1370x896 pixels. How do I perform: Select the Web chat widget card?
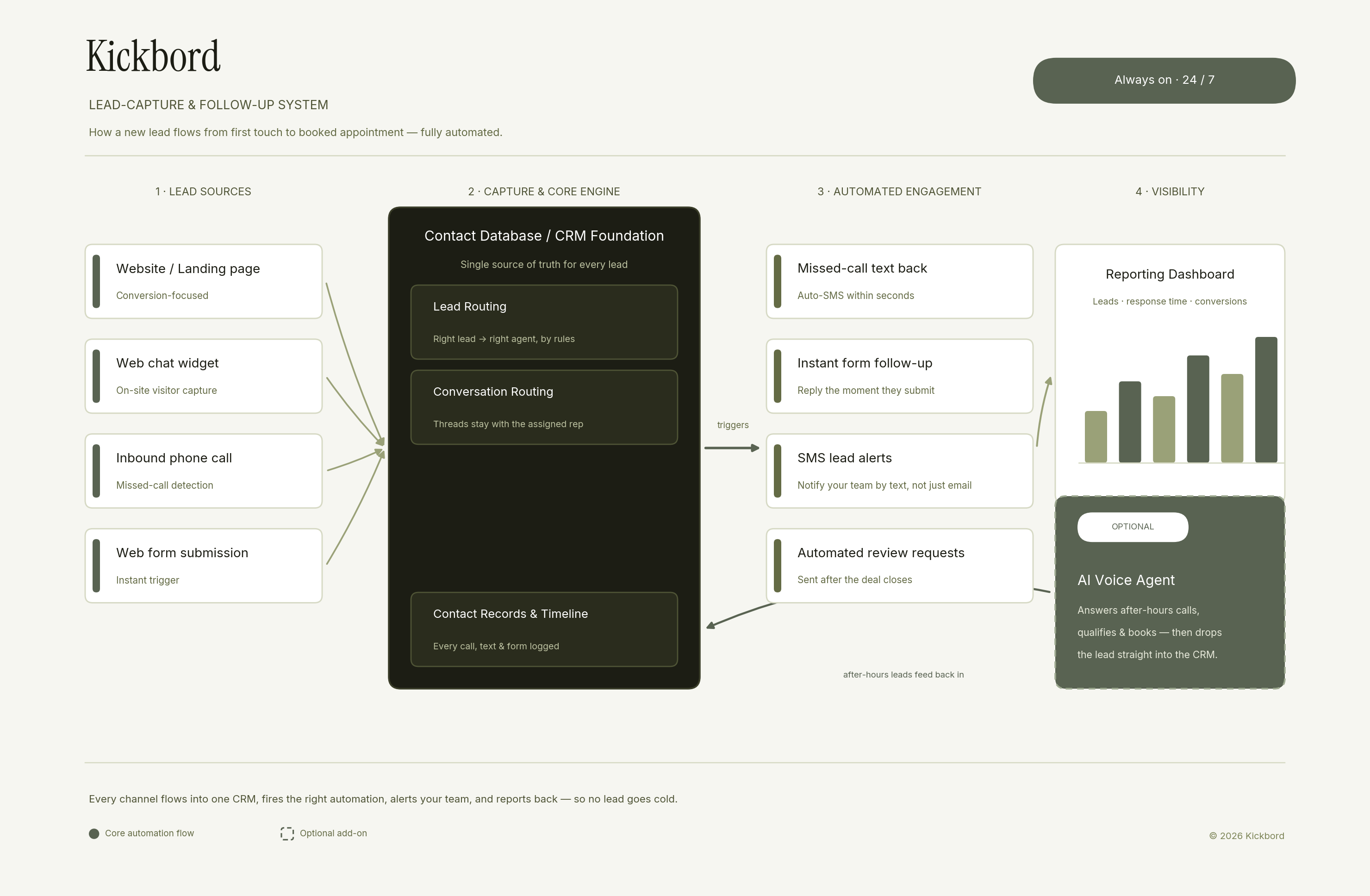pos(203,376)
